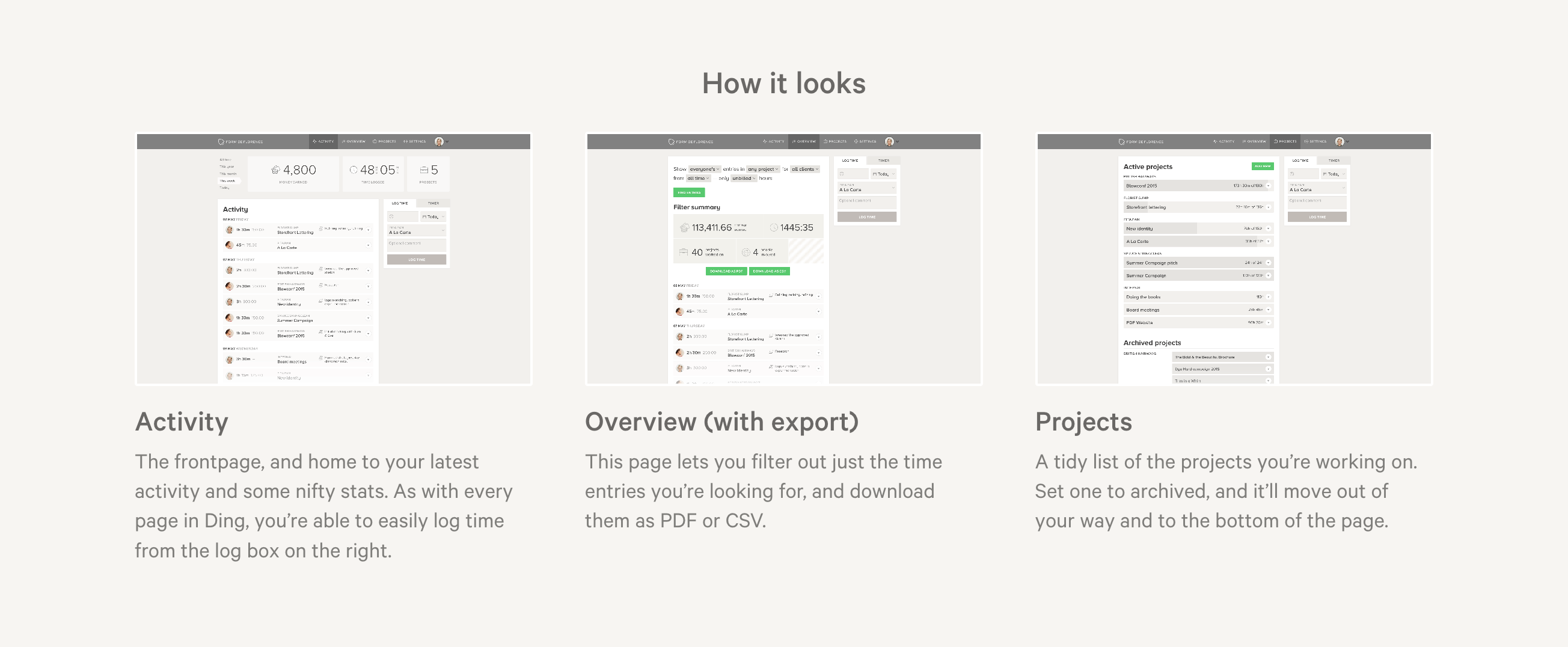
Task: Open the 'any project' filter dropdown
Action: click(764, 169)
